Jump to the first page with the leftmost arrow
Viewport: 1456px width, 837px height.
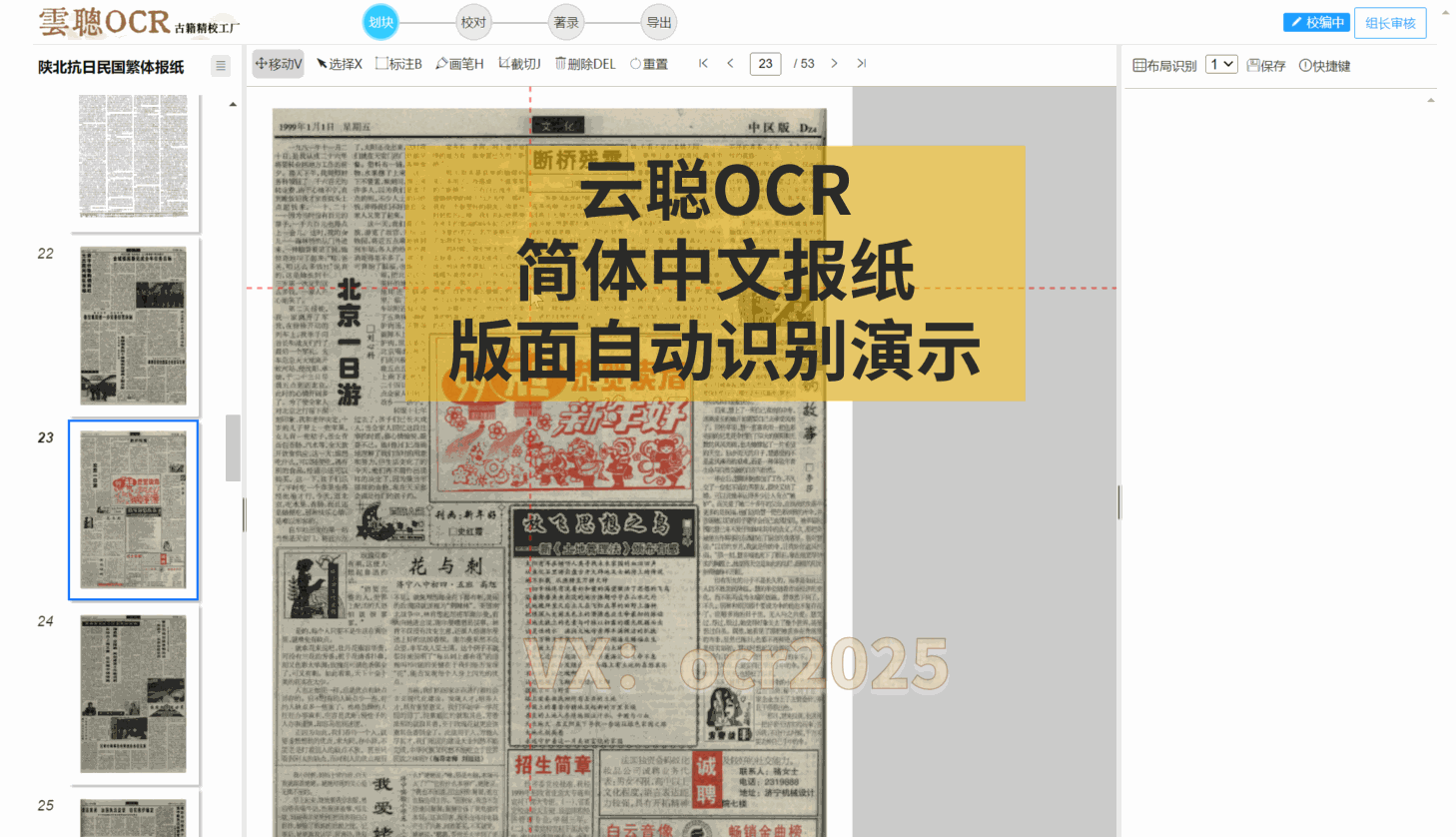click(x=703, y=63)
